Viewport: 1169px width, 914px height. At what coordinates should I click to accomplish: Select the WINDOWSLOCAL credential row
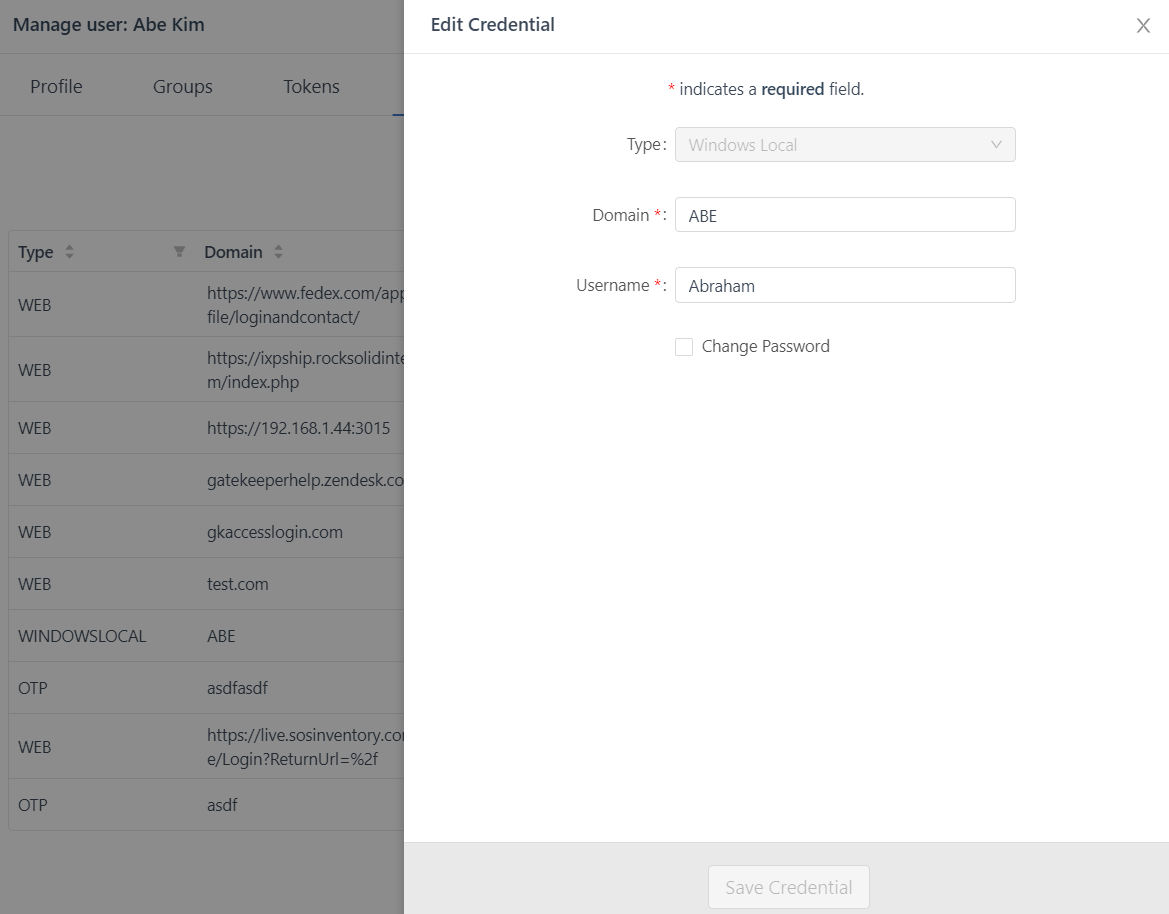coord(200,635)
